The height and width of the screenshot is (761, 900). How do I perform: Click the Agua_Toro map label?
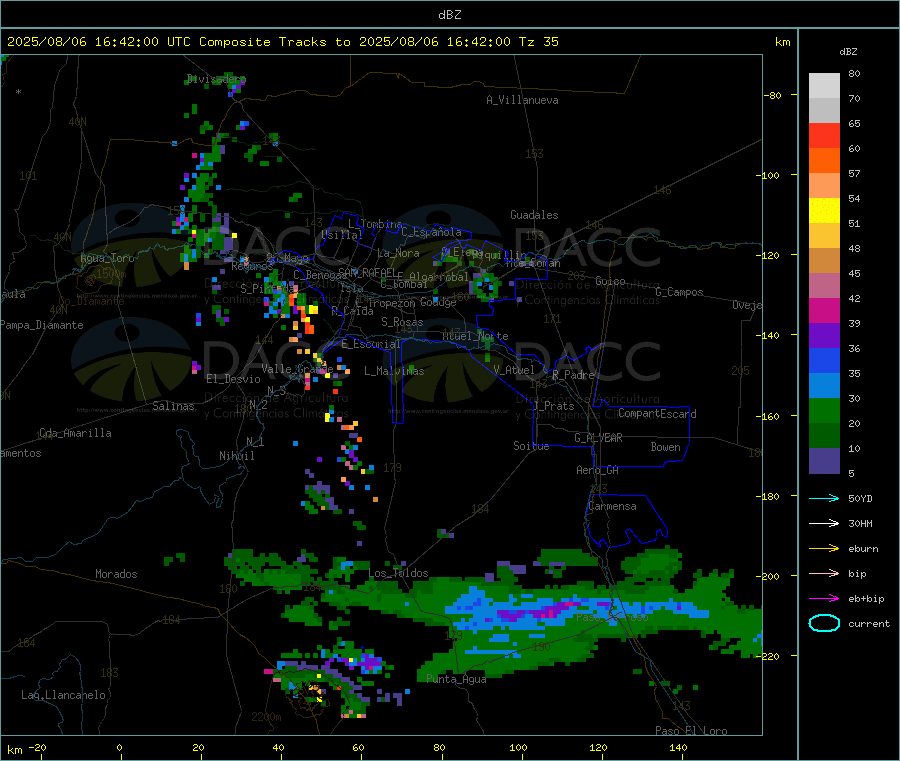click(x=107, y=258)
